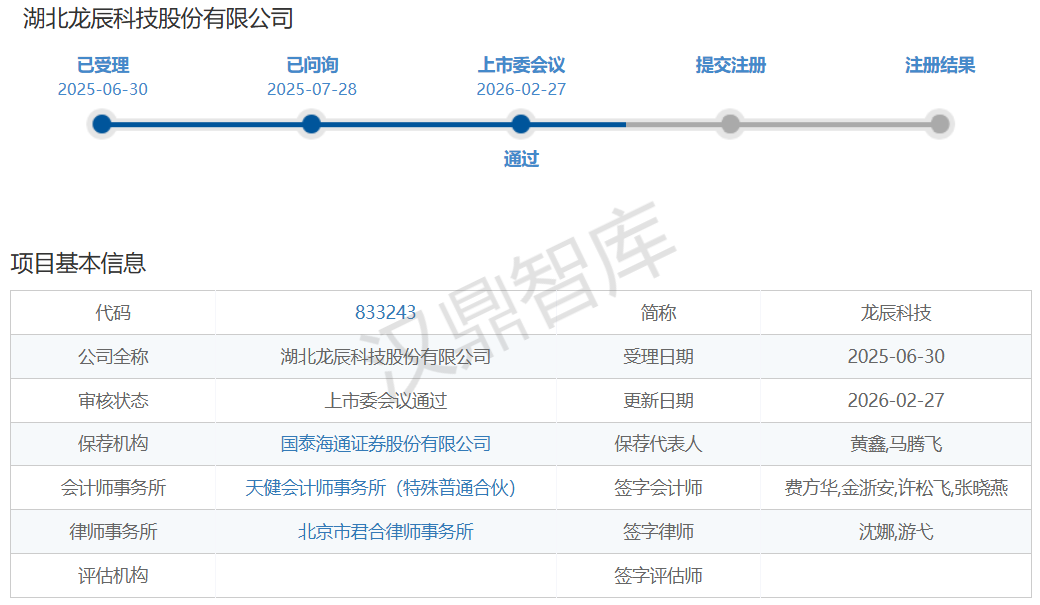Viewport: 1040px width, 605px height.
Task: Click the 注册结果 stage circle marker
Action: (939, 124)
